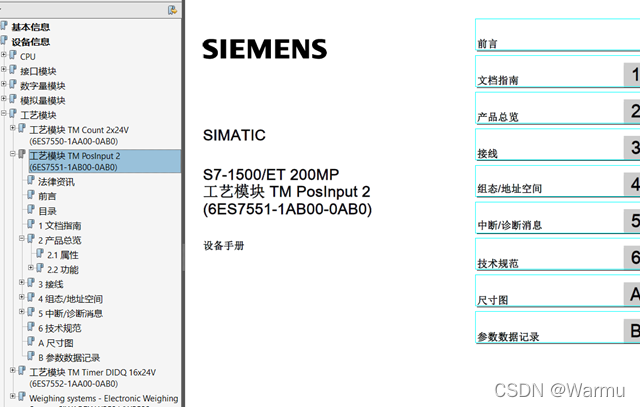Open the 设备信息 bookmark
This screenshot has height=407, width=640.
(31, 42)
